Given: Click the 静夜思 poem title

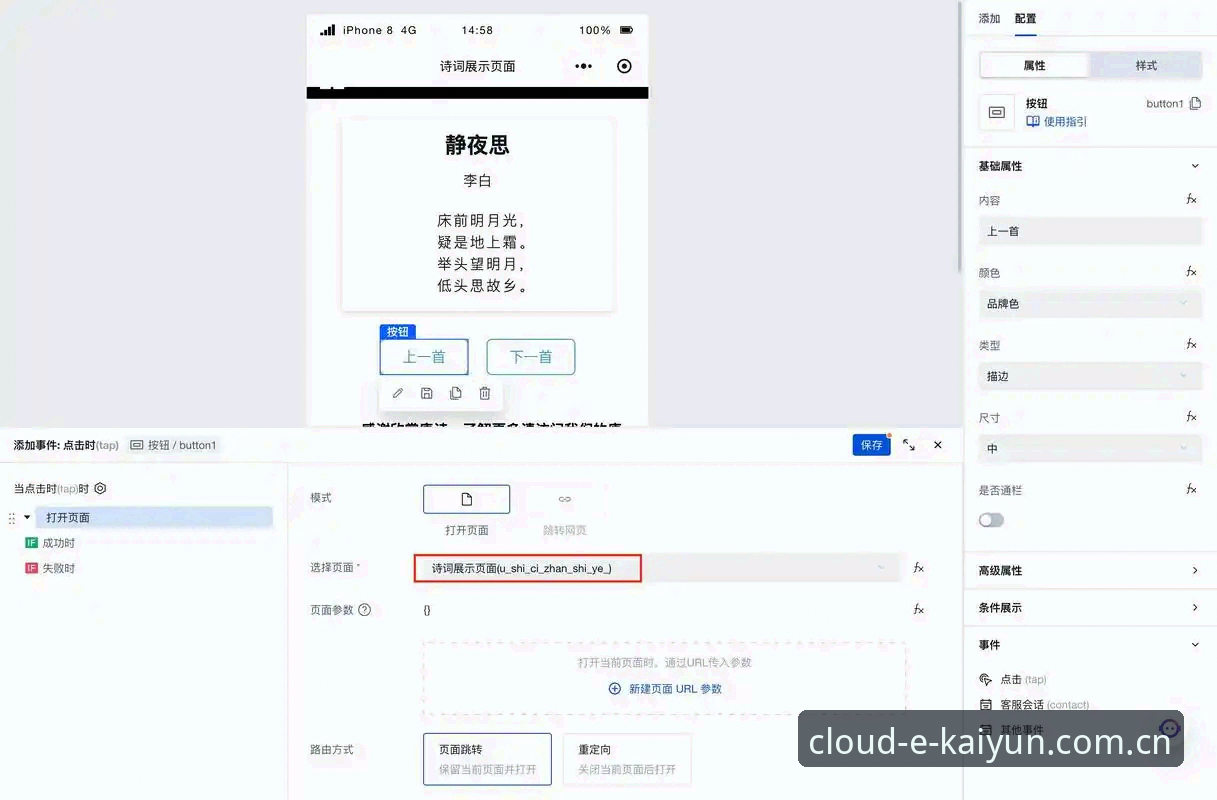Looking at the screenshot, I should pyautogui.click(x=477, y=146).
